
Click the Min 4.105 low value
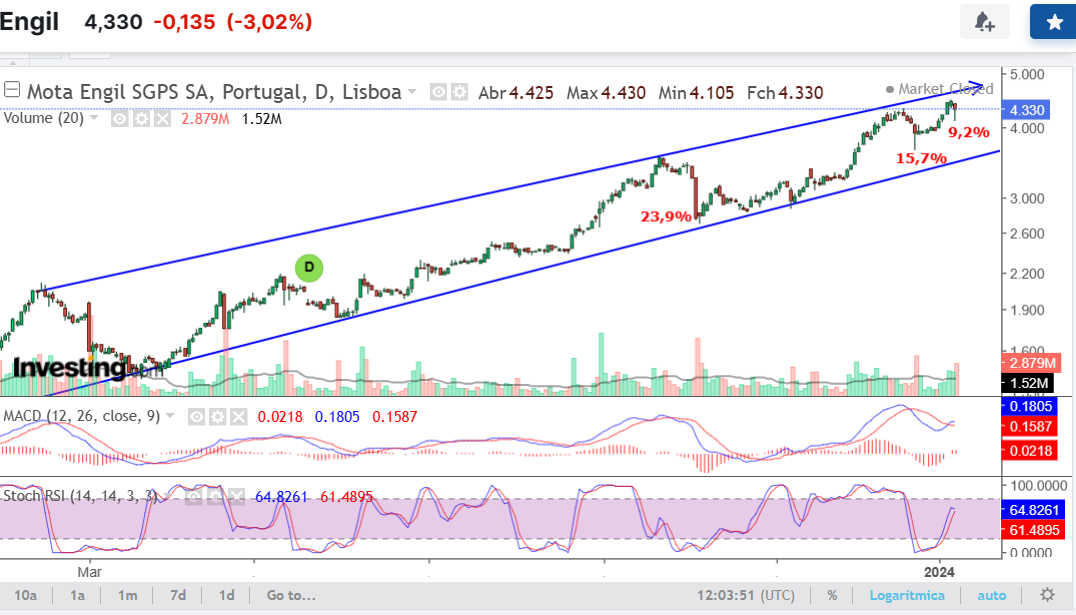pos(696,92)
